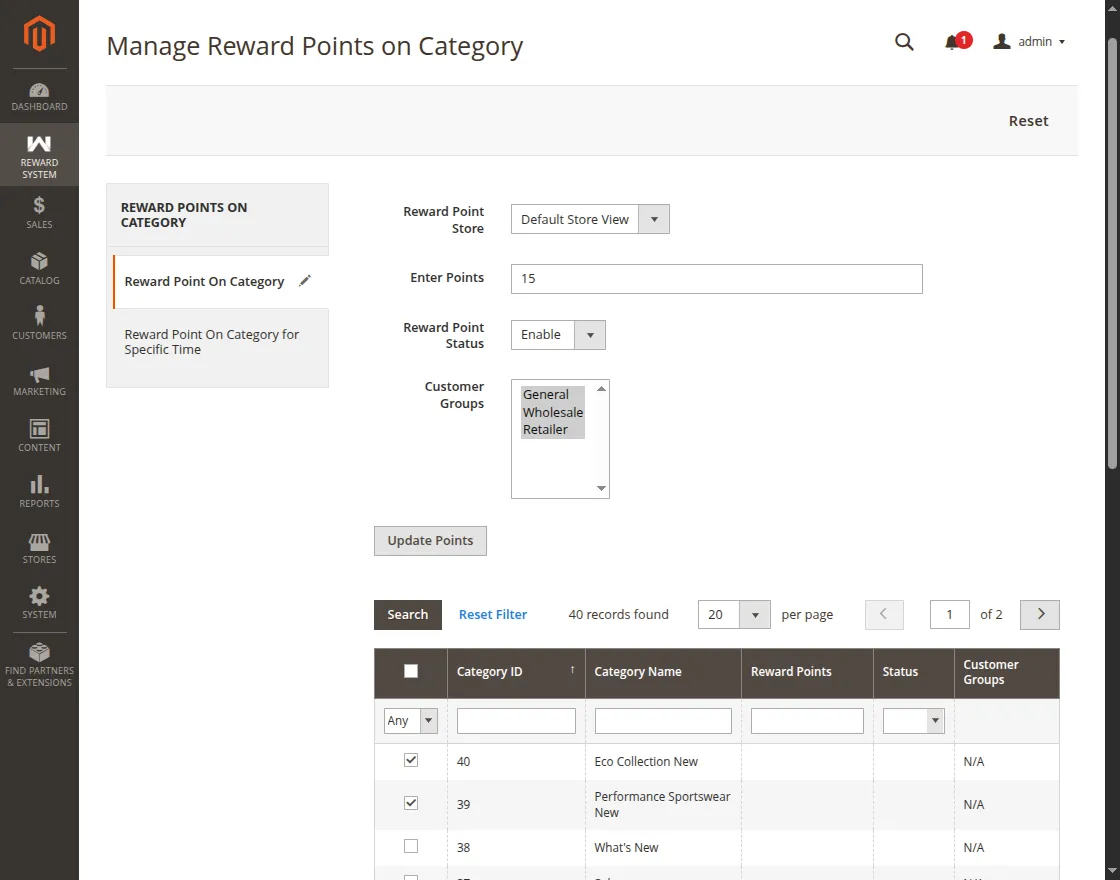Image resolution: width=1120 pixels, height=880 pixels.
Task: Click the Search button
Action: pyautogui.click(x=408, y=614)
